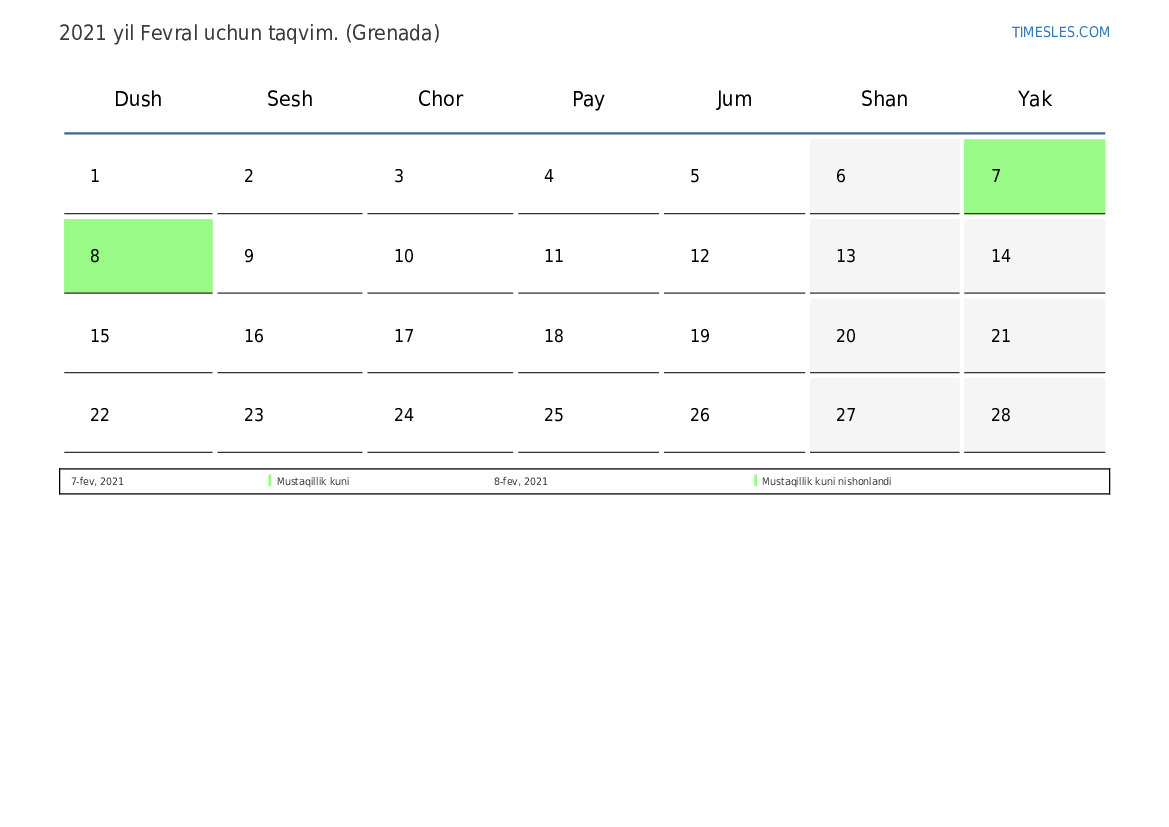Click day 9 in the calendar
The height and width of the screenshot is (827, 1169).
[289, 256]
